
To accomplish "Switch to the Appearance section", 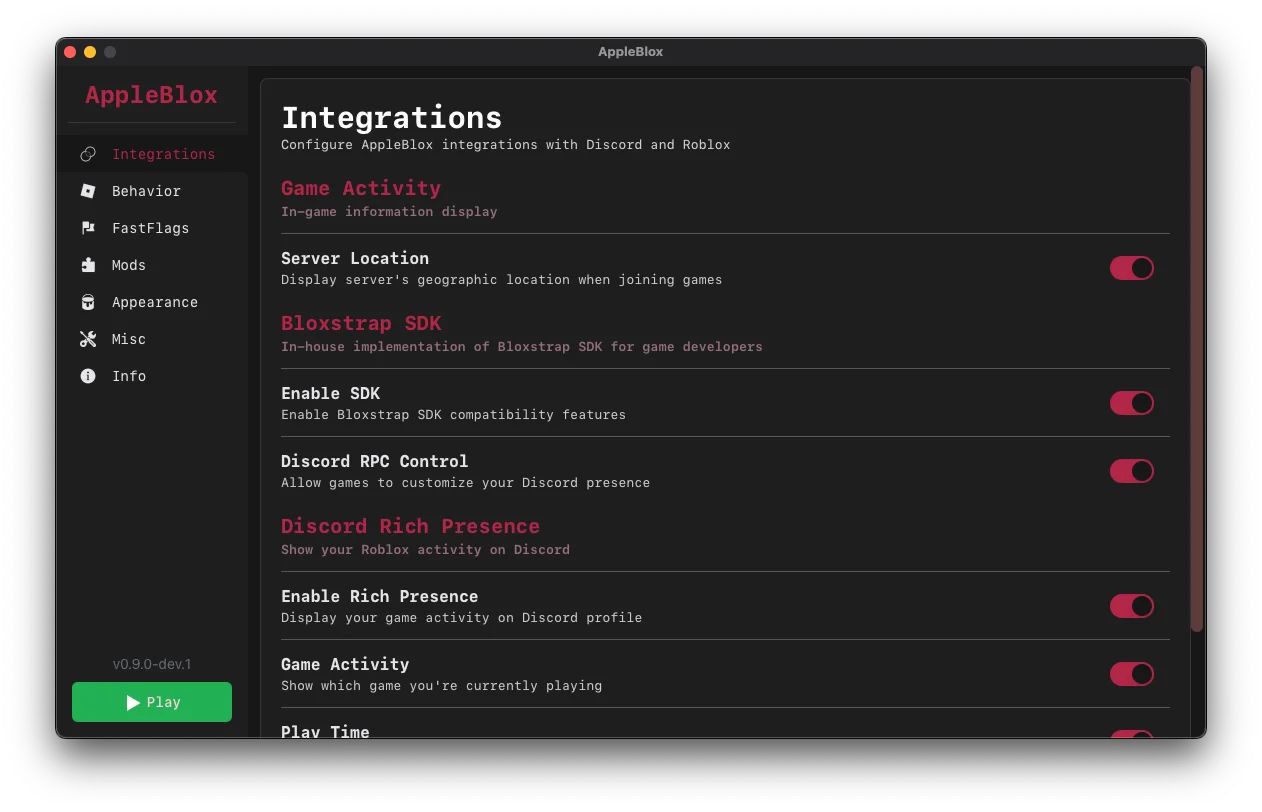I will 155,302.
